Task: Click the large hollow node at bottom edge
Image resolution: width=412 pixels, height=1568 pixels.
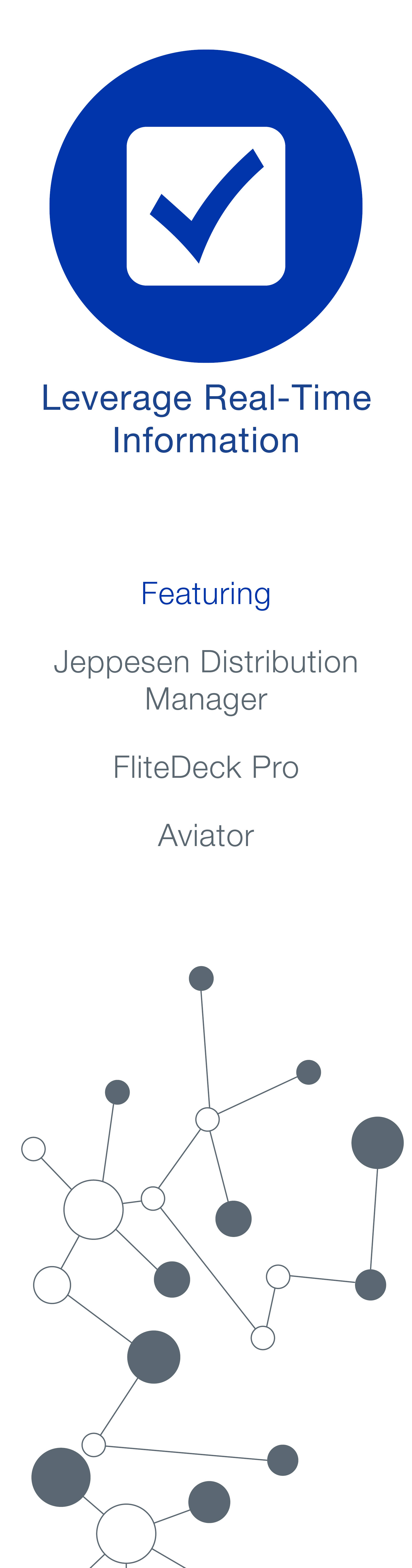Action: tap(126, 1533)
